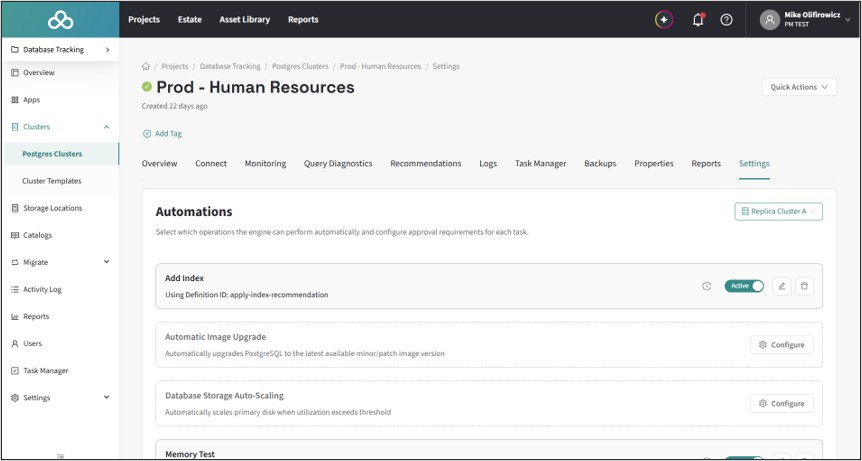Screen dimensions: 862x461
Task: Configure Database Storage Auto-Scaling
Action: (782, 403)
